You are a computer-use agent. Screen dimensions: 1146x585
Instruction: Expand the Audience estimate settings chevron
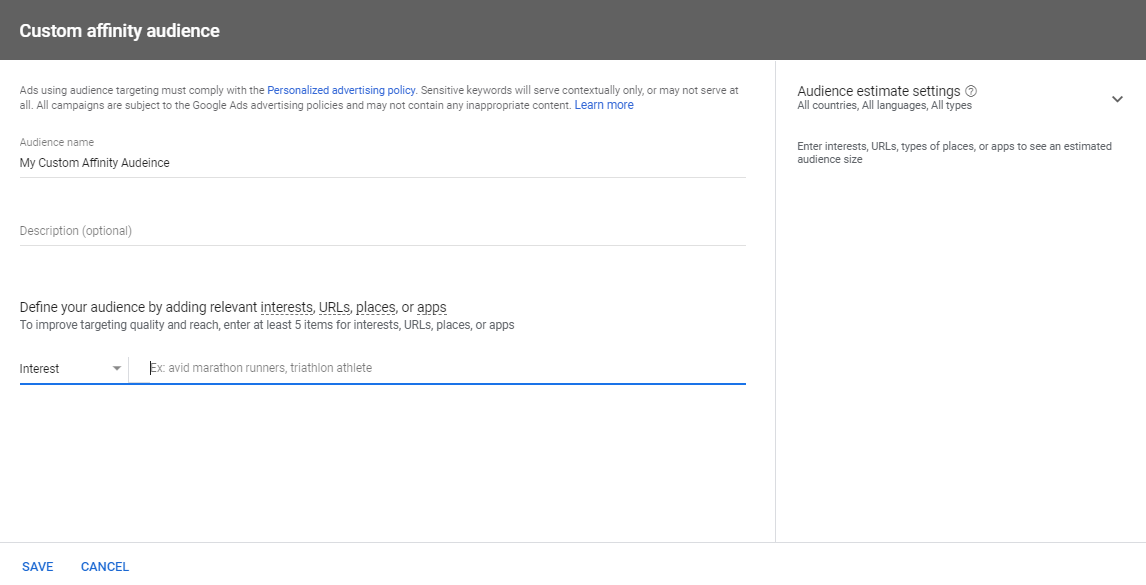[x=1117, y=99]
